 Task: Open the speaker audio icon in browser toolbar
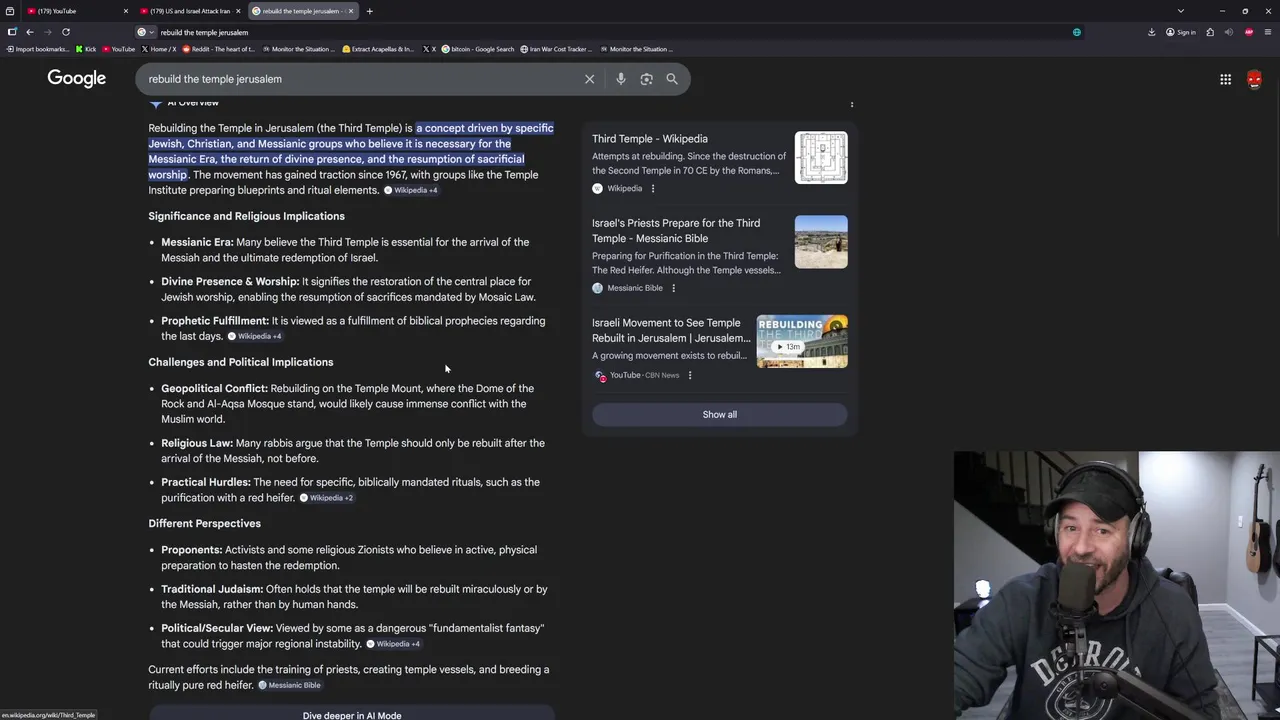pos(1230,32)
